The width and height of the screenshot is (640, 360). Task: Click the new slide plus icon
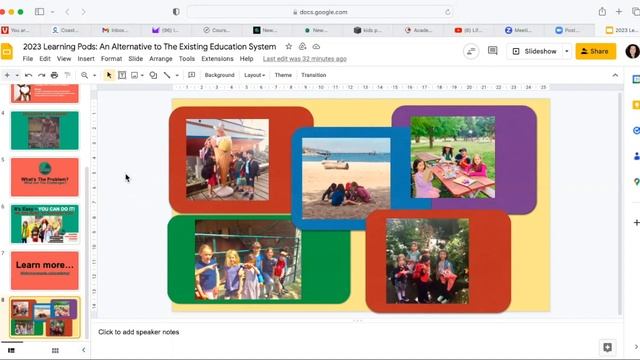coord(7,75)
